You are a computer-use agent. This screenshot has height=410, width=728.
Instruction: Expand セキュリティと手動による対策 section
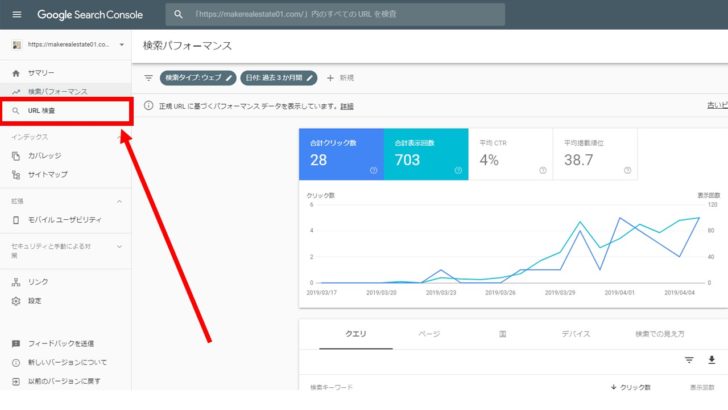[x=120, y=246]
